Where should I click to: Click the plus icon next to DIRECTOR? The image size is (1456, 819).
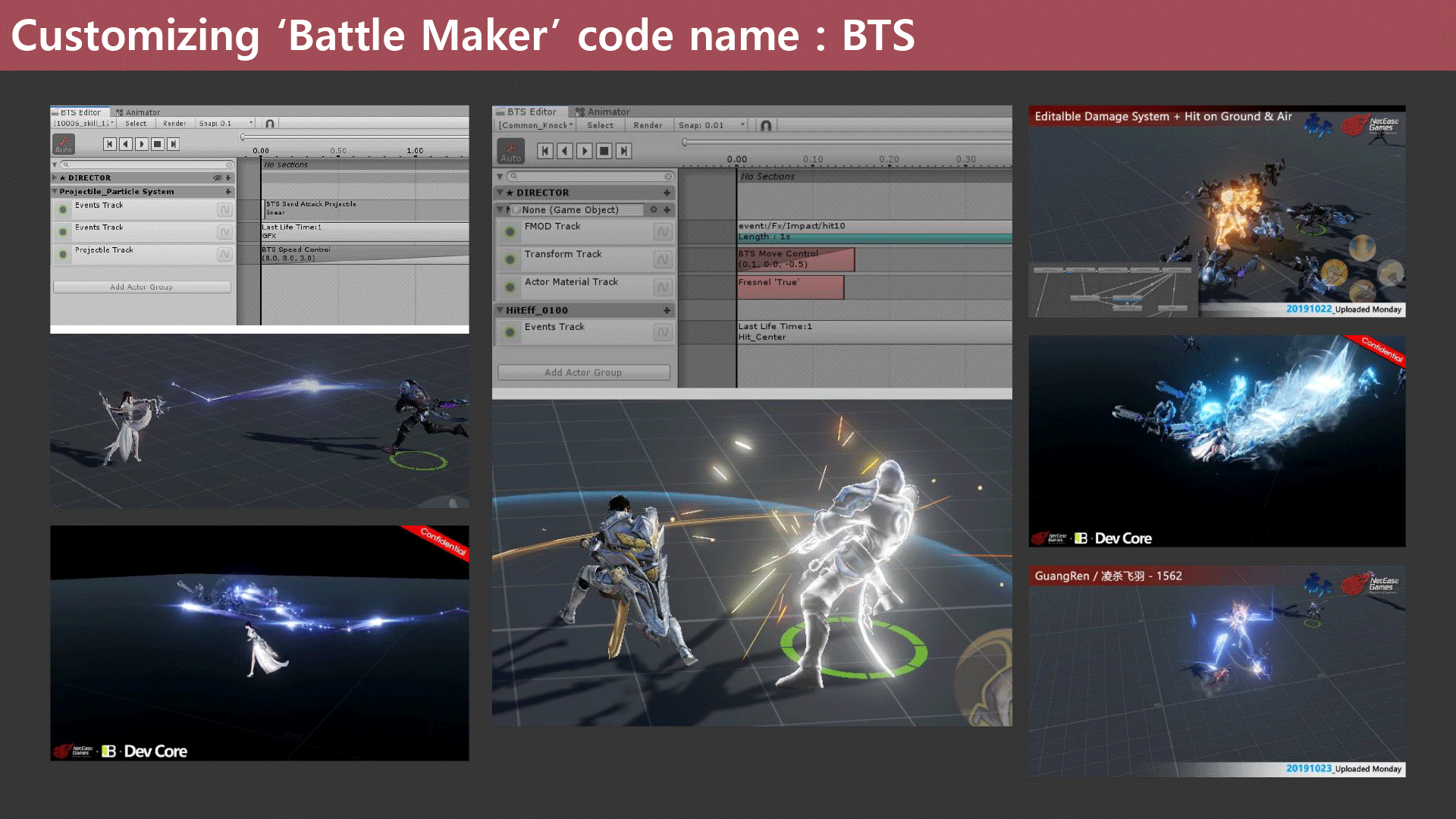point(667,193)
